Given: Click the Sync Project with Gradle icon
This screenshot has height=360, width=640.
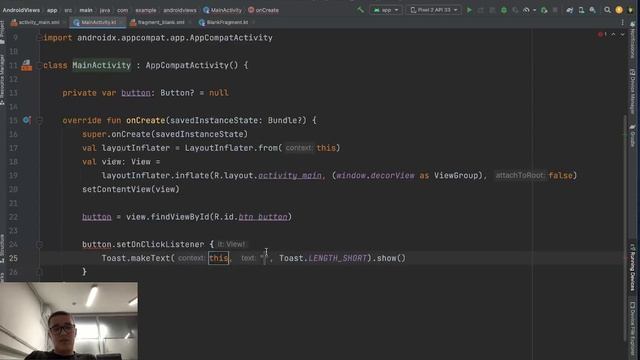Looking at the screenshot, I should click(570, 10).
